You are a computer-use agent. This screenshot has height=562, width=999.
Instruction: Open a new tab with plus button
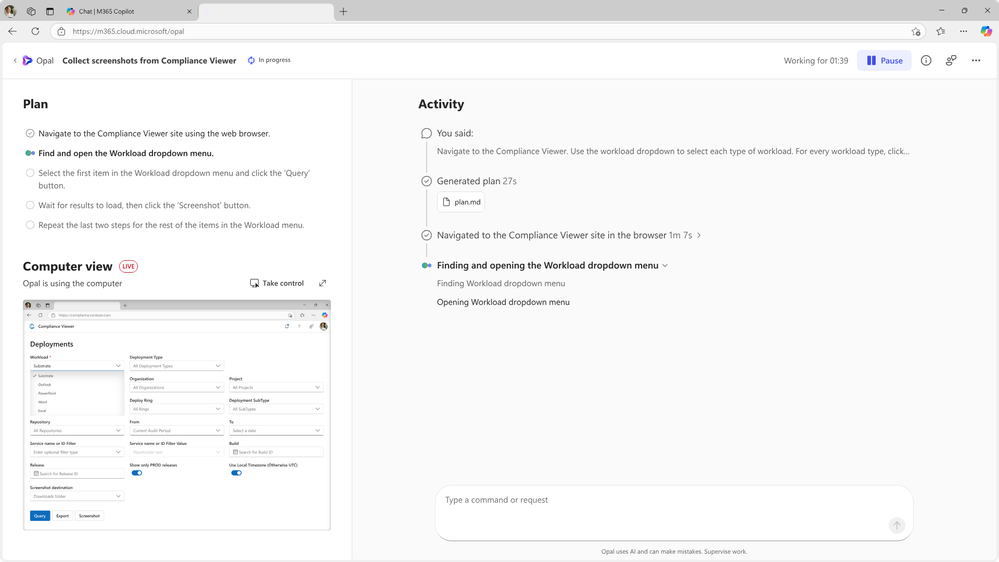point(343,11)
